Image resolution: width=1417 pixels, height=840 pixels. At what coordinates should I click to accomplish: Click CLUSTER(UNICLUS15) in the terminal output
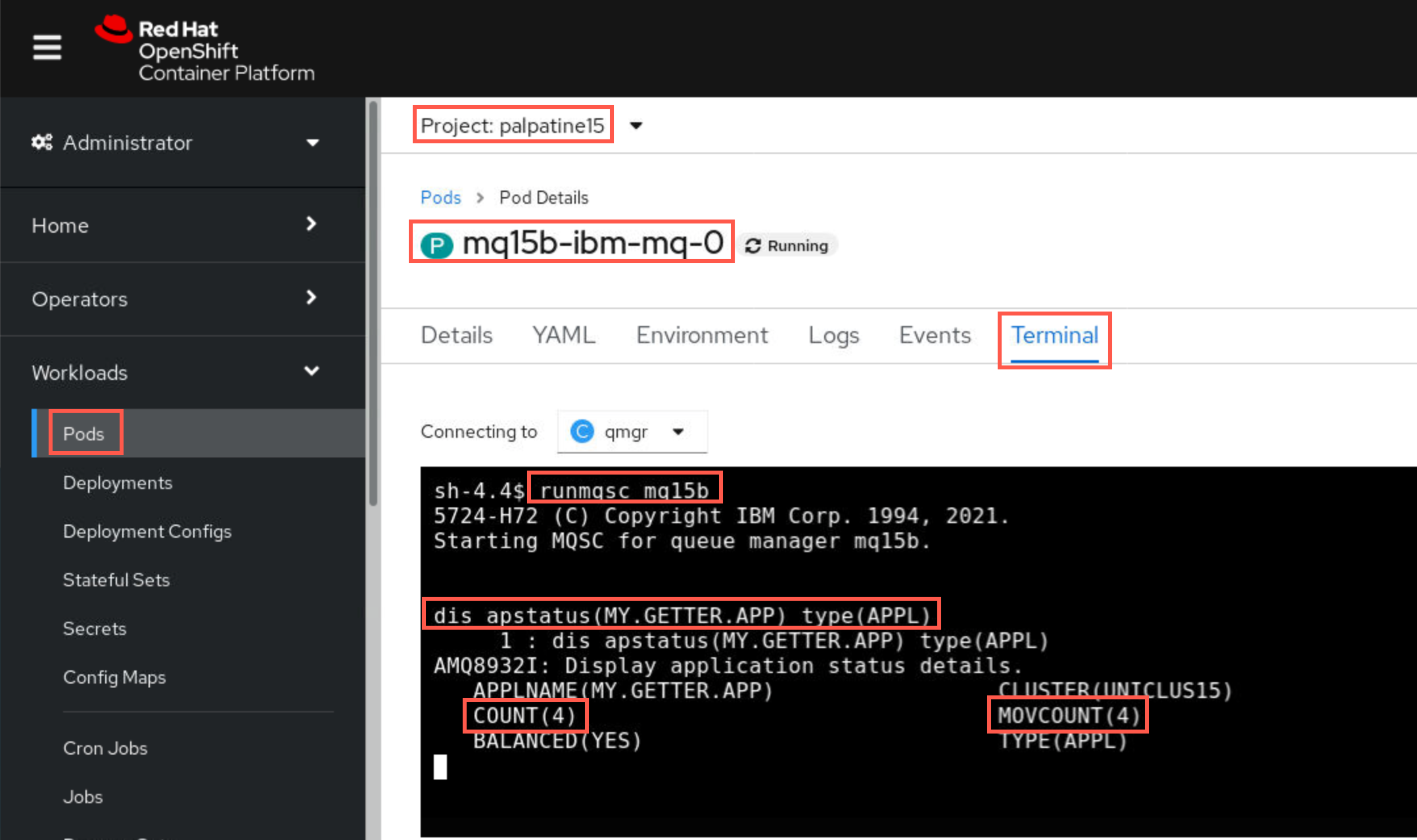click(1115, 690)
